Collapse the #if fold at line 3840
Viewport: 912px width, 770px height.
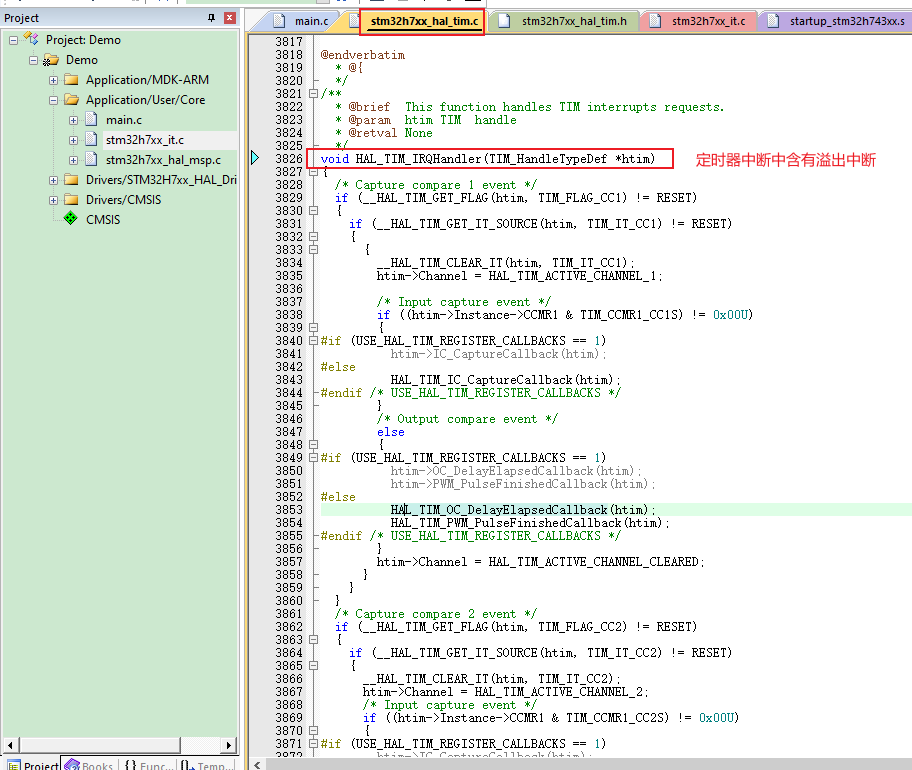point(314,341)
